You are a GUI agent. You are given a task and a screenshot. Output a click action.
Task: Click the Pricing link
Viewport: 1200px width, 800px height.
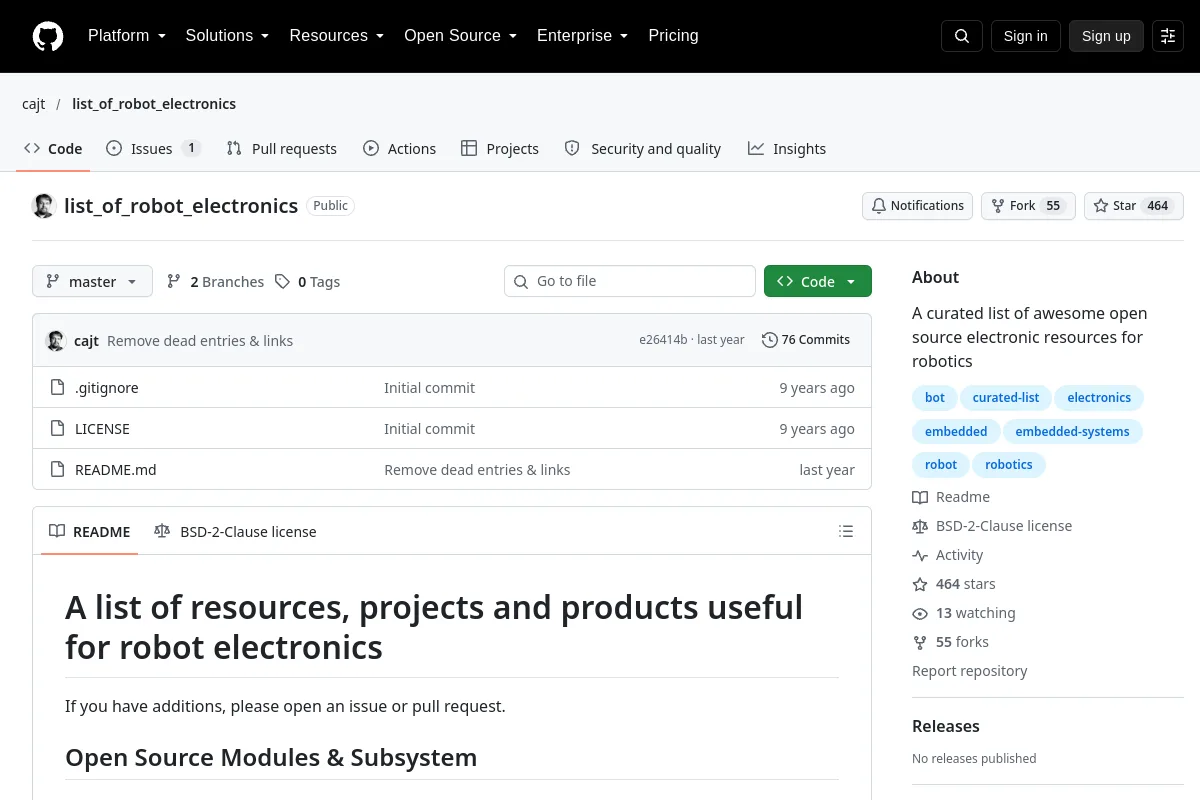point(673,36)
